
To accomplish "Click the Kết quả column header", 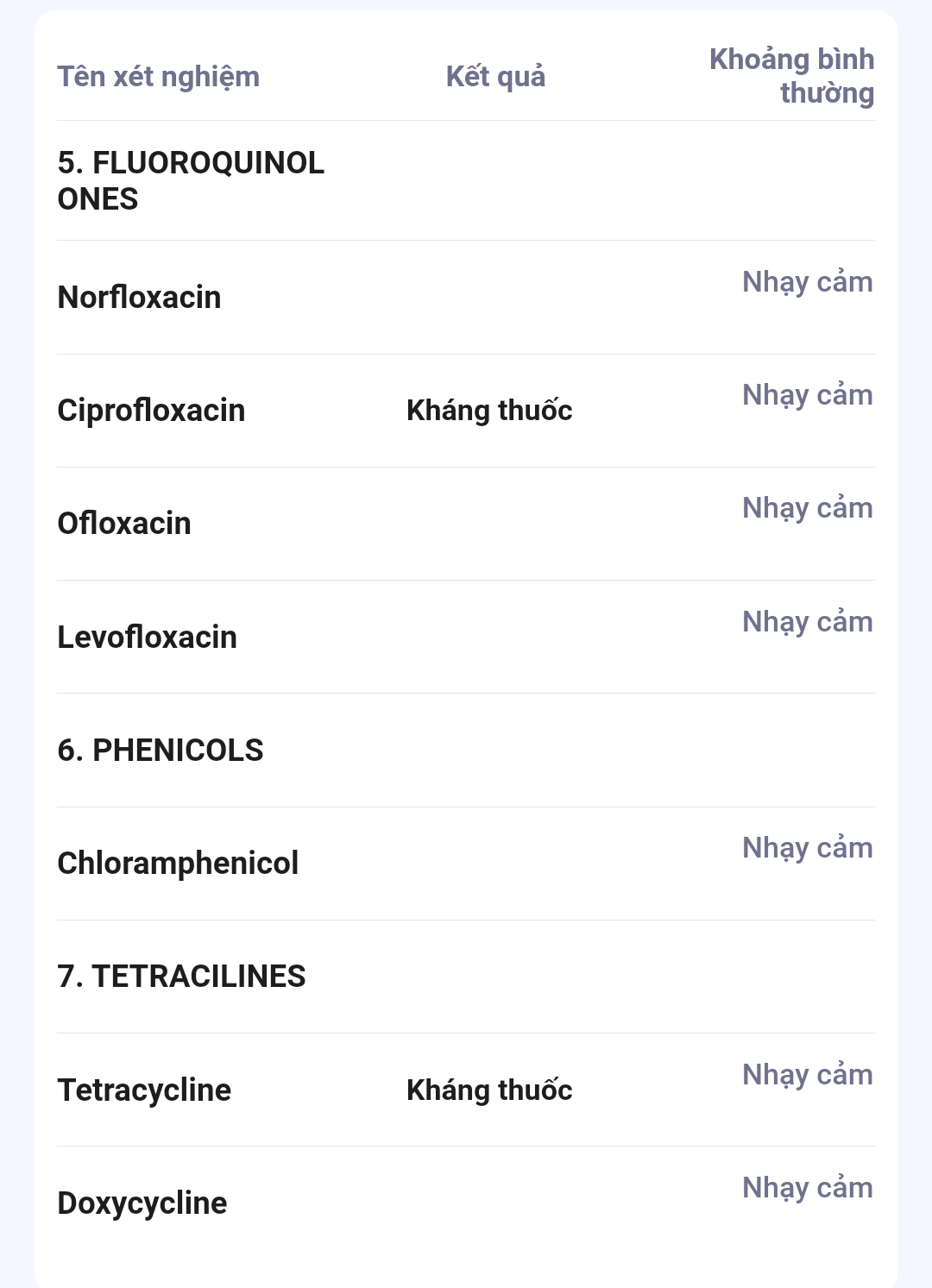I will [x=495, y=77].
